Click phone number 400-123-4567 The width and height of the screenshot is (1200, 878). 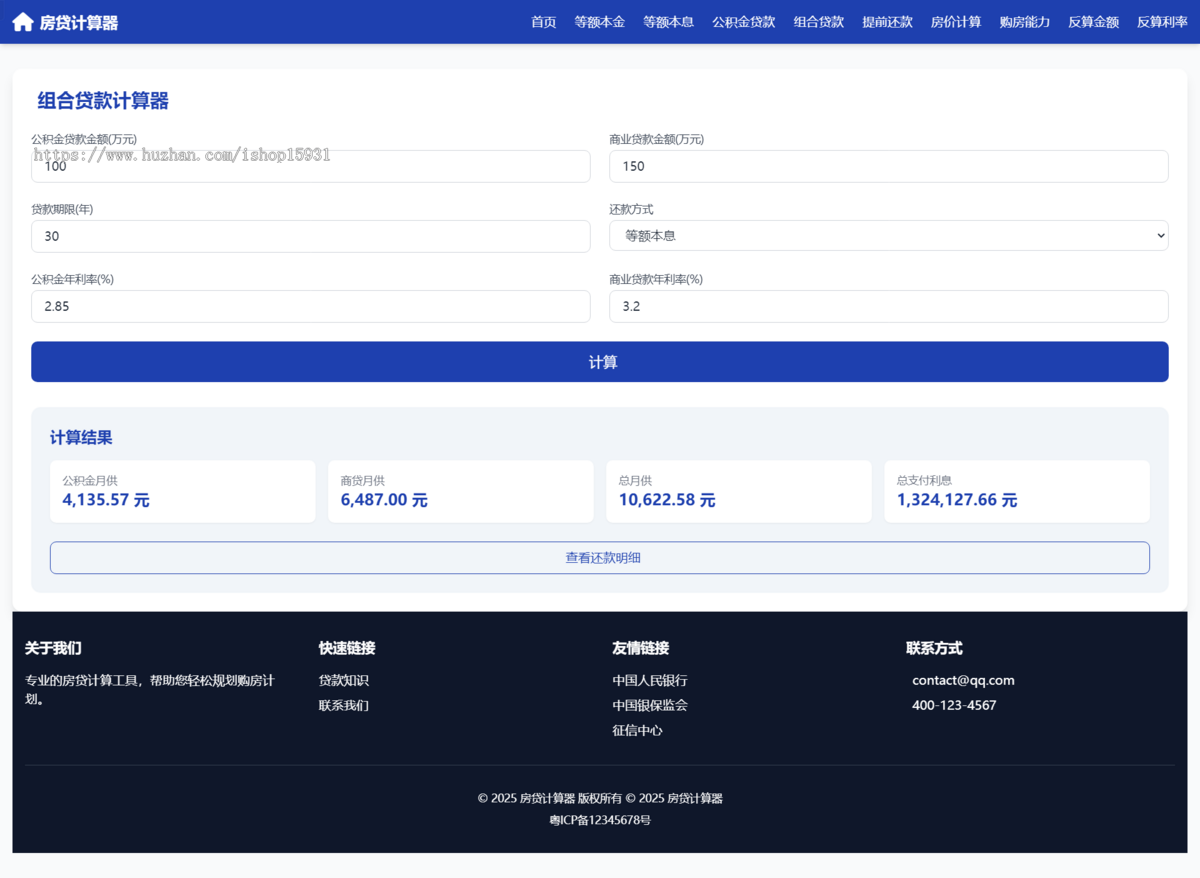click(954, 706)
